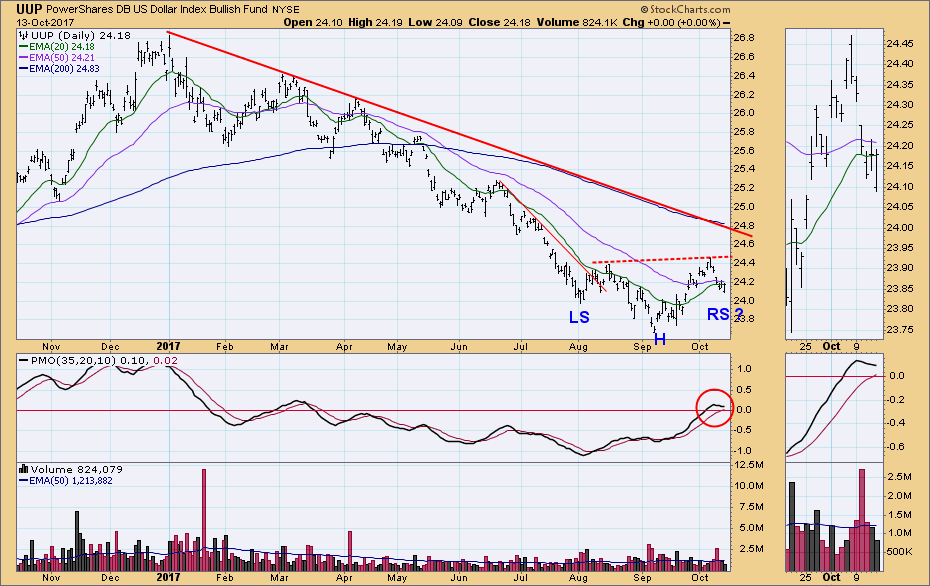This screenshot has width=930, height=586.
Task: Click the EMA(200) 24.83 legend entry
Action: pos(59,69)
